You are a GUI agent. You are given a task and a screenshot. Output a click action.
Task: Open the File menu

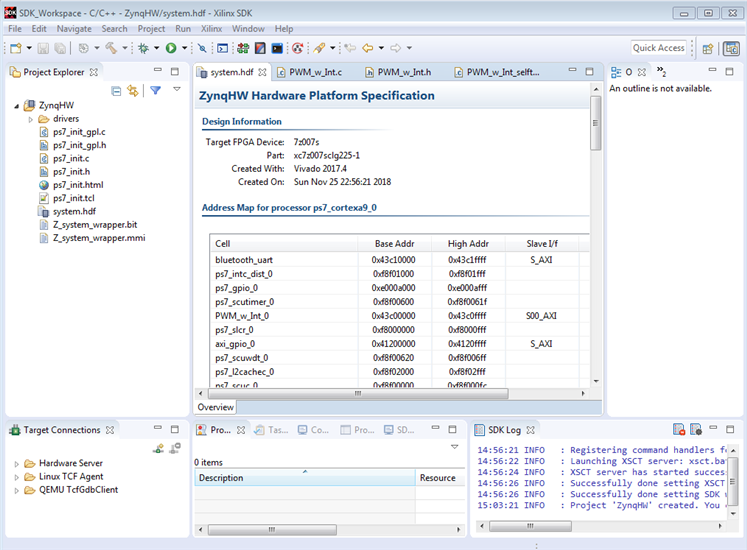pyautogui.click(x=15, y=29)
